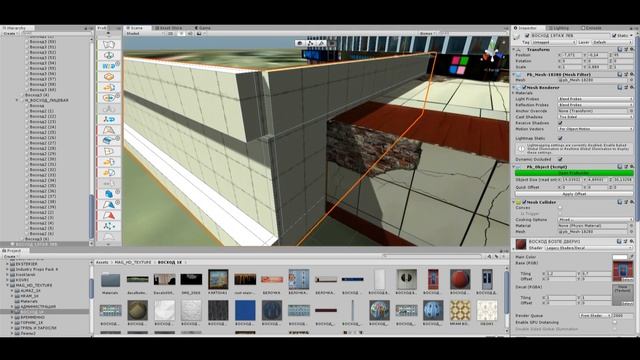The width and height of the screenshot is (640, 360).
Task: Click the green Open ProBuilder button
Action: point(573,173)
